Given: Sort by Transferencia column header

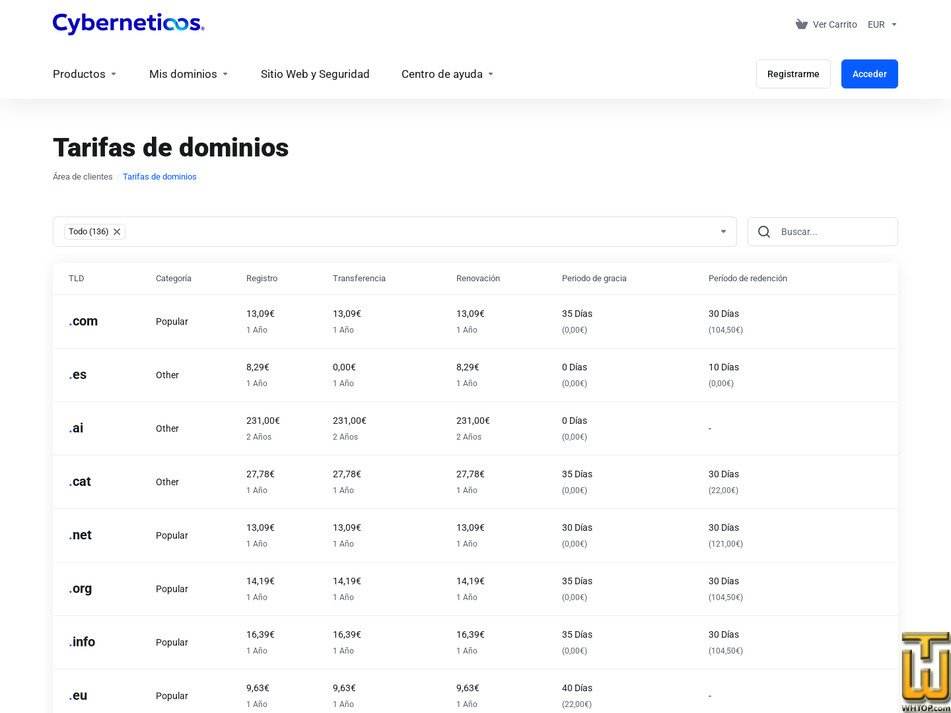Looking at the screenshot, I should tap(359, 278).
